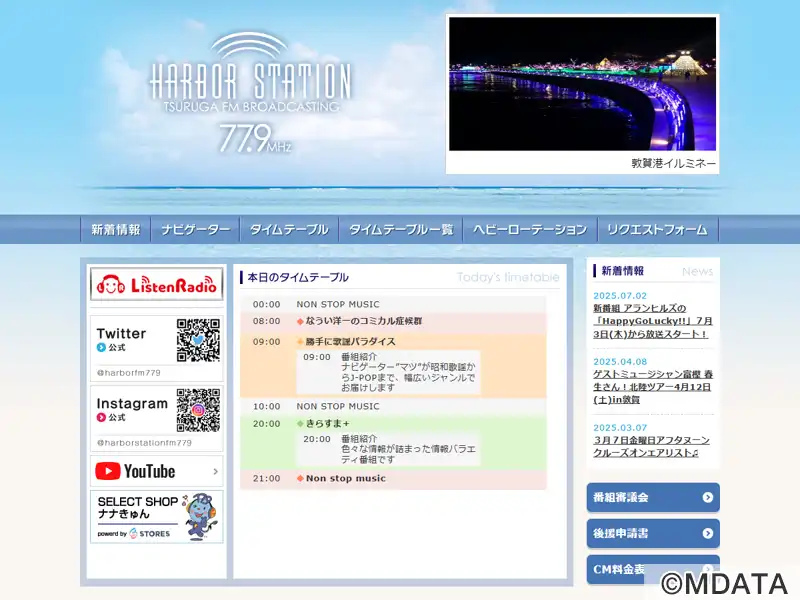Click the diamond marker beside Non stop music
Screen dimensions: 800x600
(x=300, y=479)
